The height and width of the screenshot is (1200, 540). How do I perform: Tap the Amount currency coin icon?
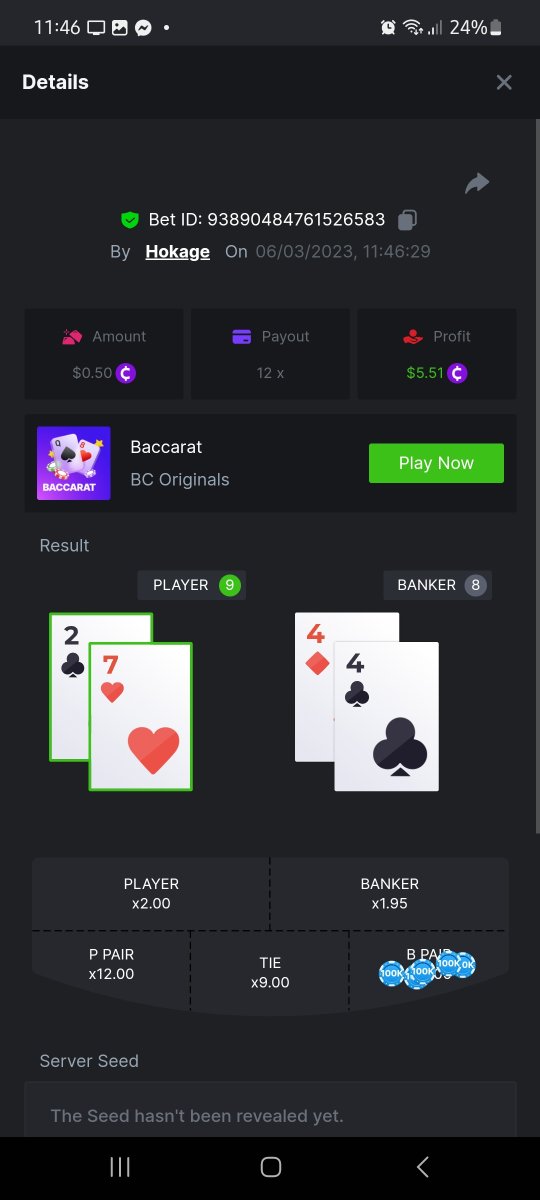126,373
